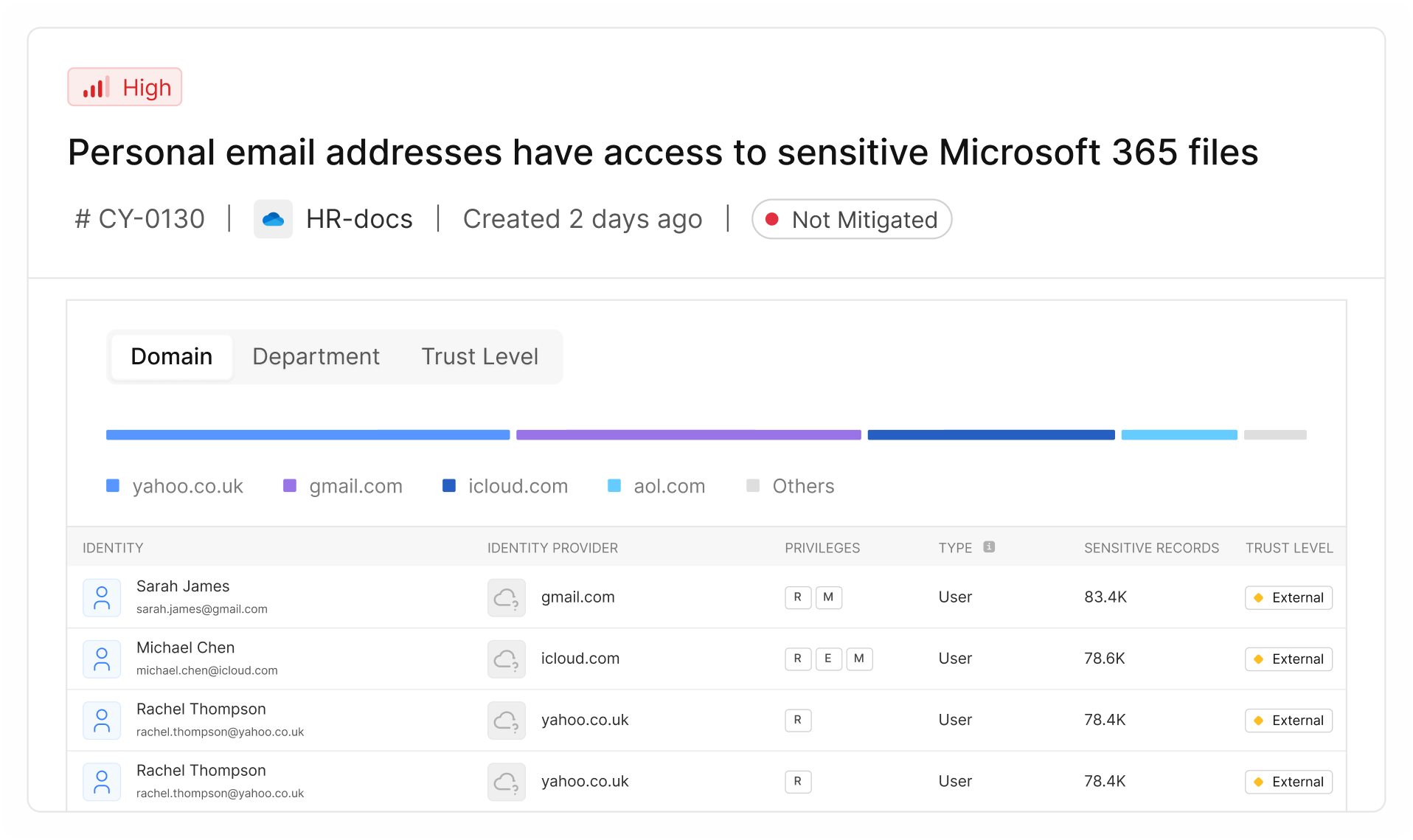Image resolution: width=1413 pixels, height=840 pixels.
Task: Click icloud.com provider cloud icon in Michael's row
Action: pos(507,659)
